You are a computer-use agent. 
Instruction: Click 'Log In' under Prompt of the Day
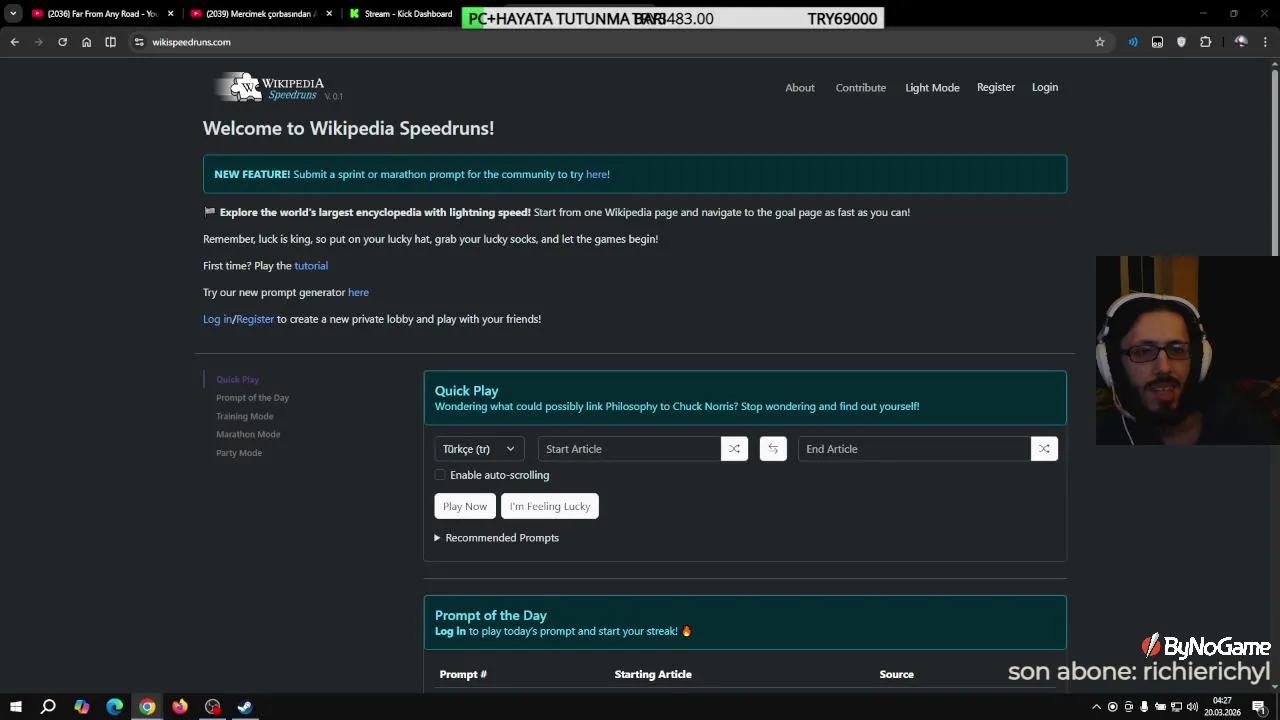(x=450, y=631)
